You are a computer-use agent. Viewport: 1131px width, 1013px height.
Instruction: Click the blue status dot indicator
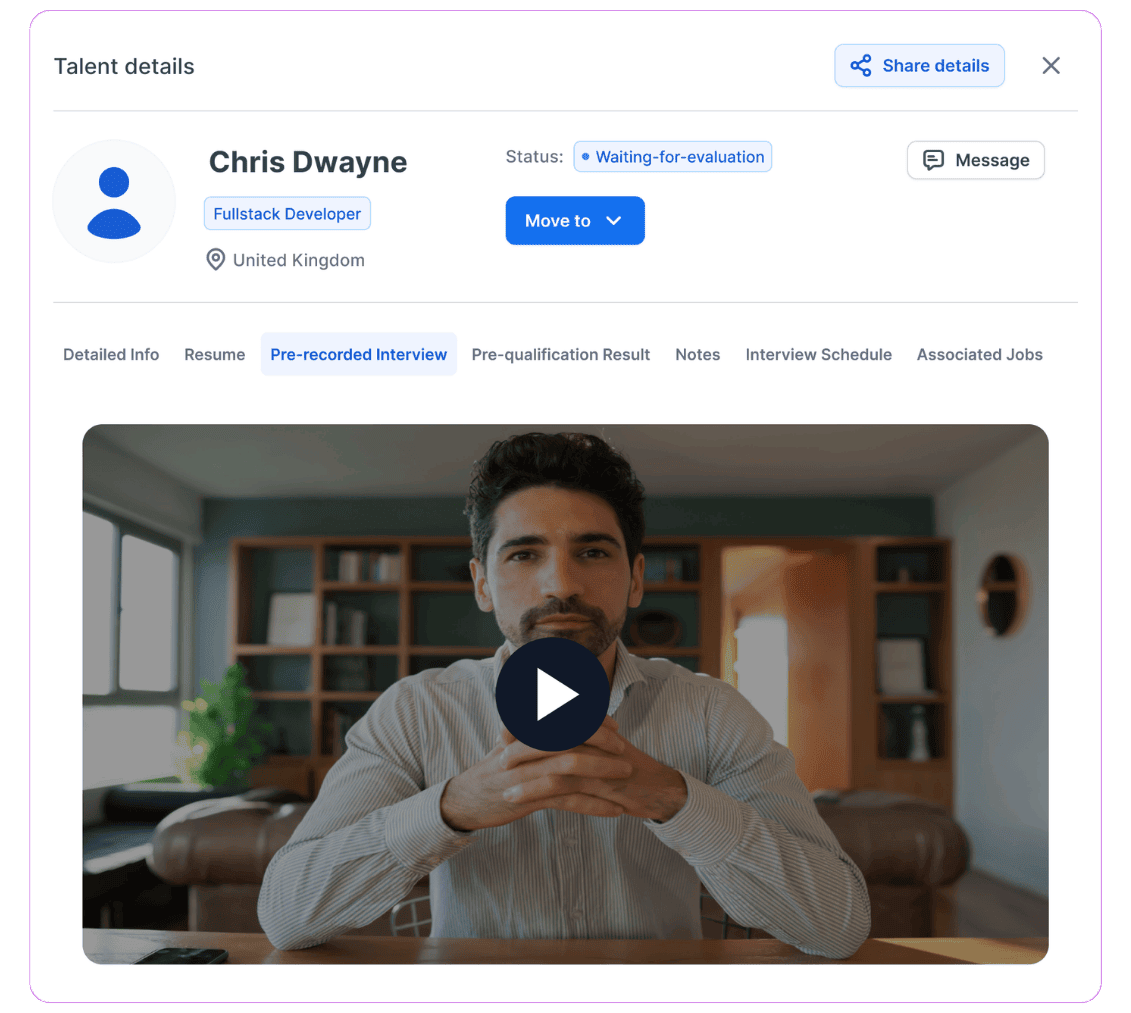coord(586,157)
